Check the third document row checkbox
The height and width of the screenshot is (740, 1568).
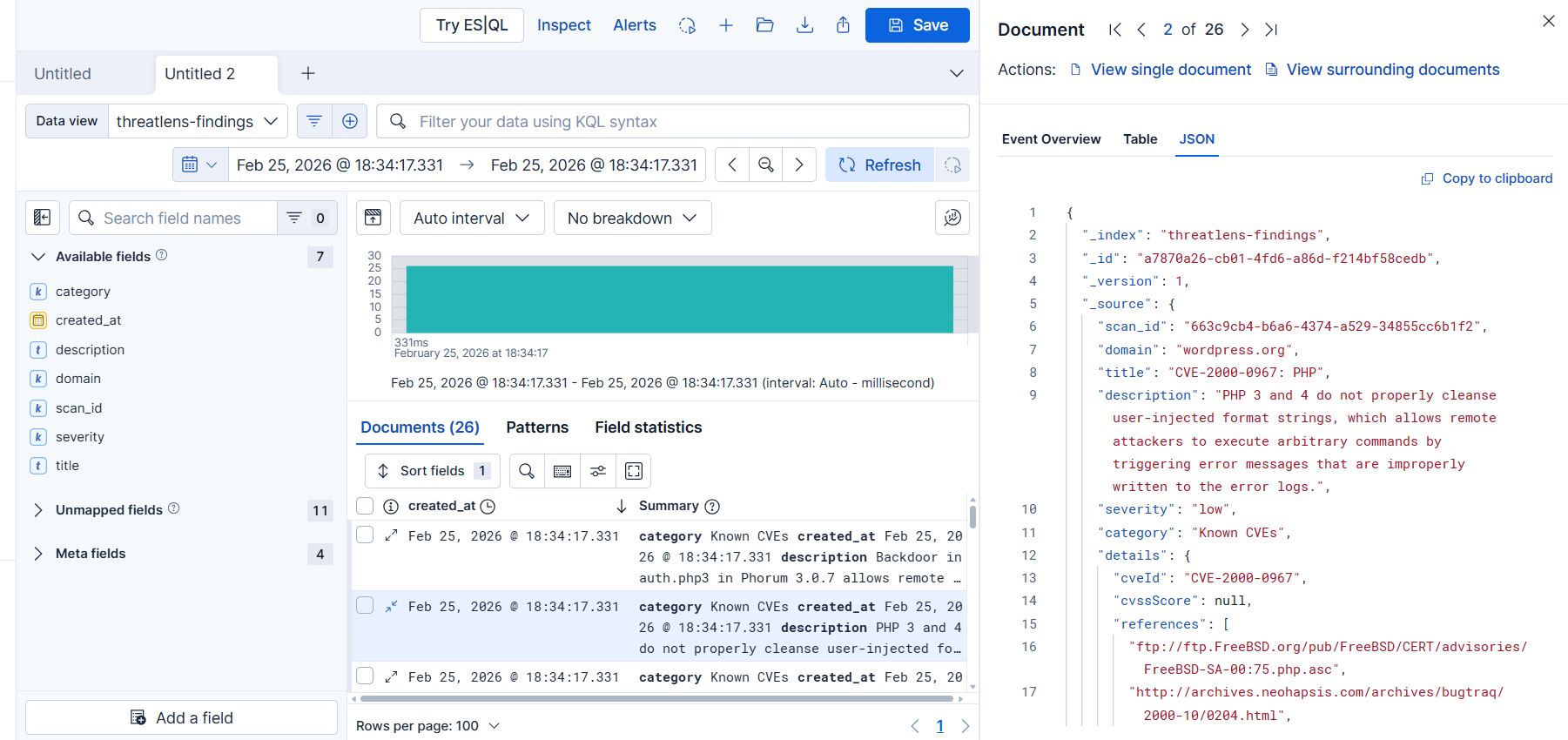[x=365, y=676]
